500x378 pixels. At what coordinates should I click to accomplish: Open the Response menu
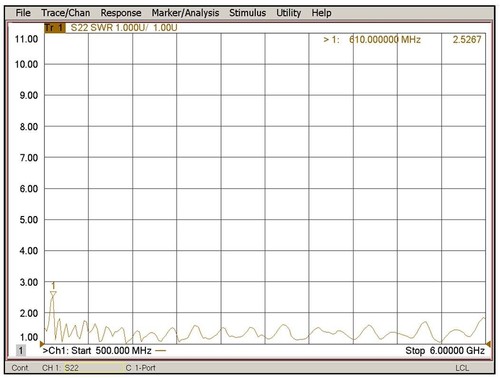point(121,13)
